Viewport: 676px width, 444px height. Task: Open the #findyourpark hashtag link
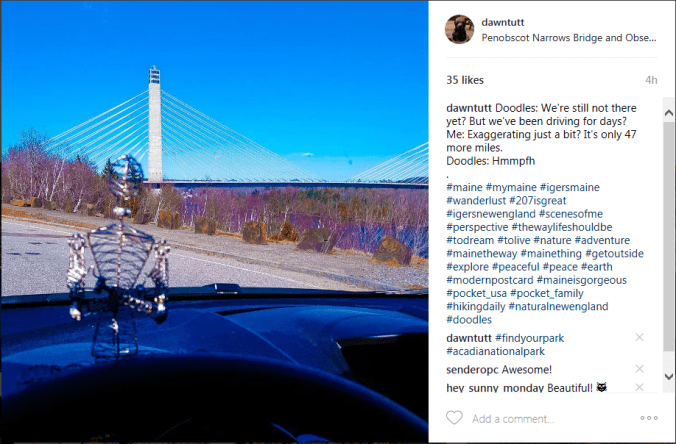(x=529, y=338)
